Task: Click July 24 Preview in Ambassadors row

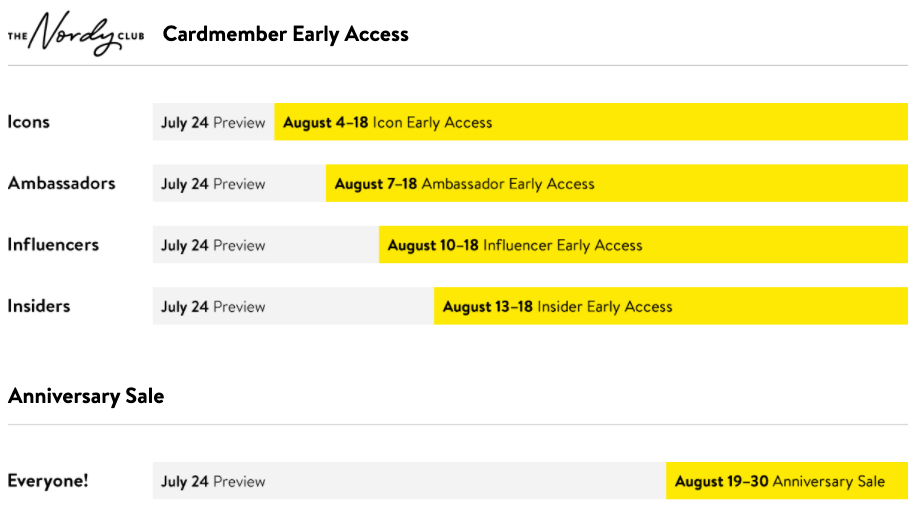Action: pyautogui.click(x=213, y=184)
